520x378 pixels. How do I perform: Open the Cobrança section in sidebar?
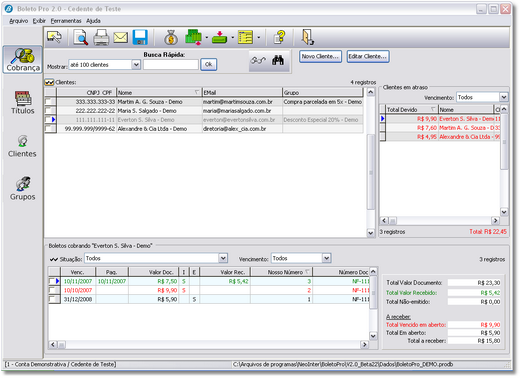point(23,60)
